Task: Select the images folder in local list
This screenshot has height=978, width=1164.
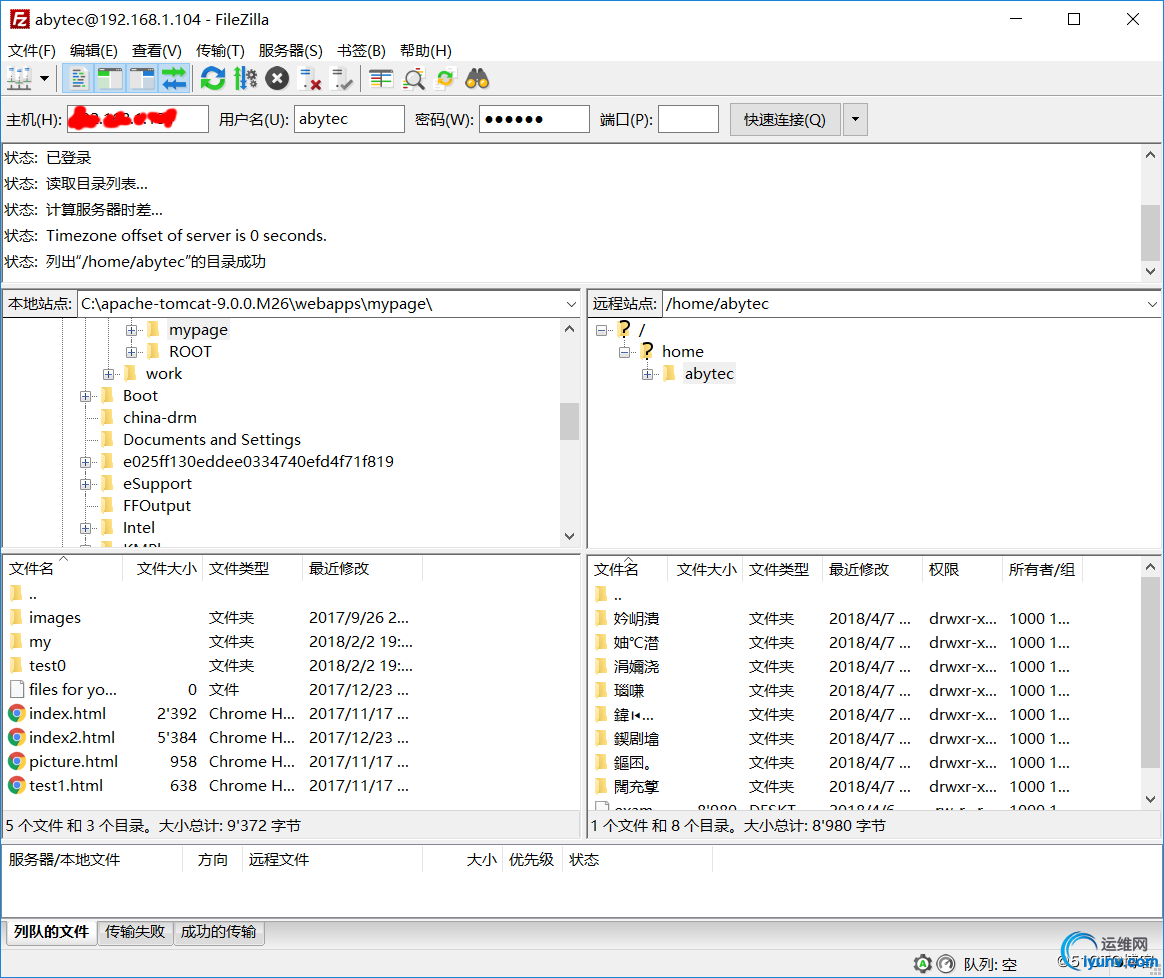Action: (54, 618)
